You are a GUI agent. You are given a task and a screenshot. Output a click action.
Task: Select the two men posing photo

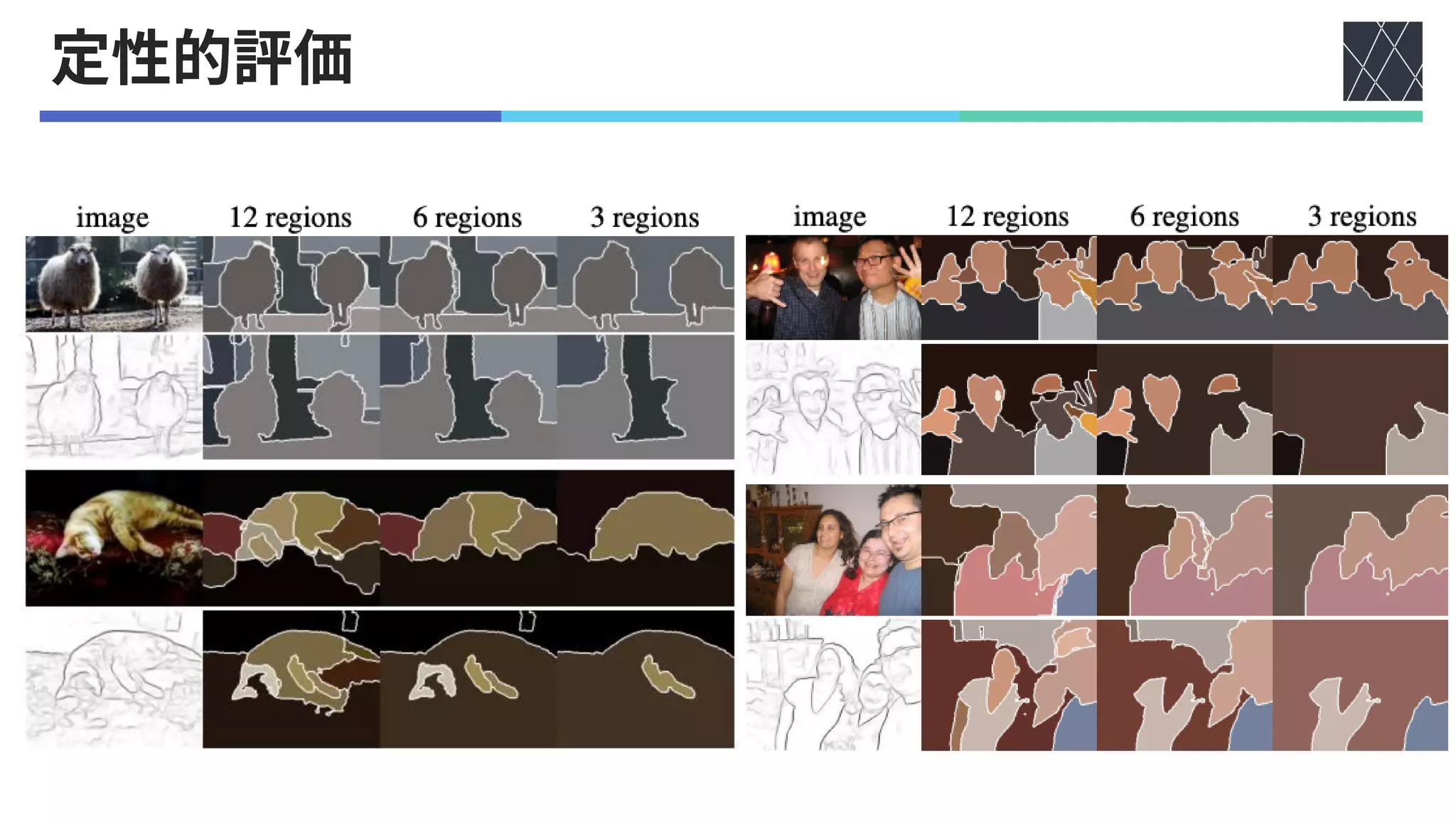[x=833, y=287]
